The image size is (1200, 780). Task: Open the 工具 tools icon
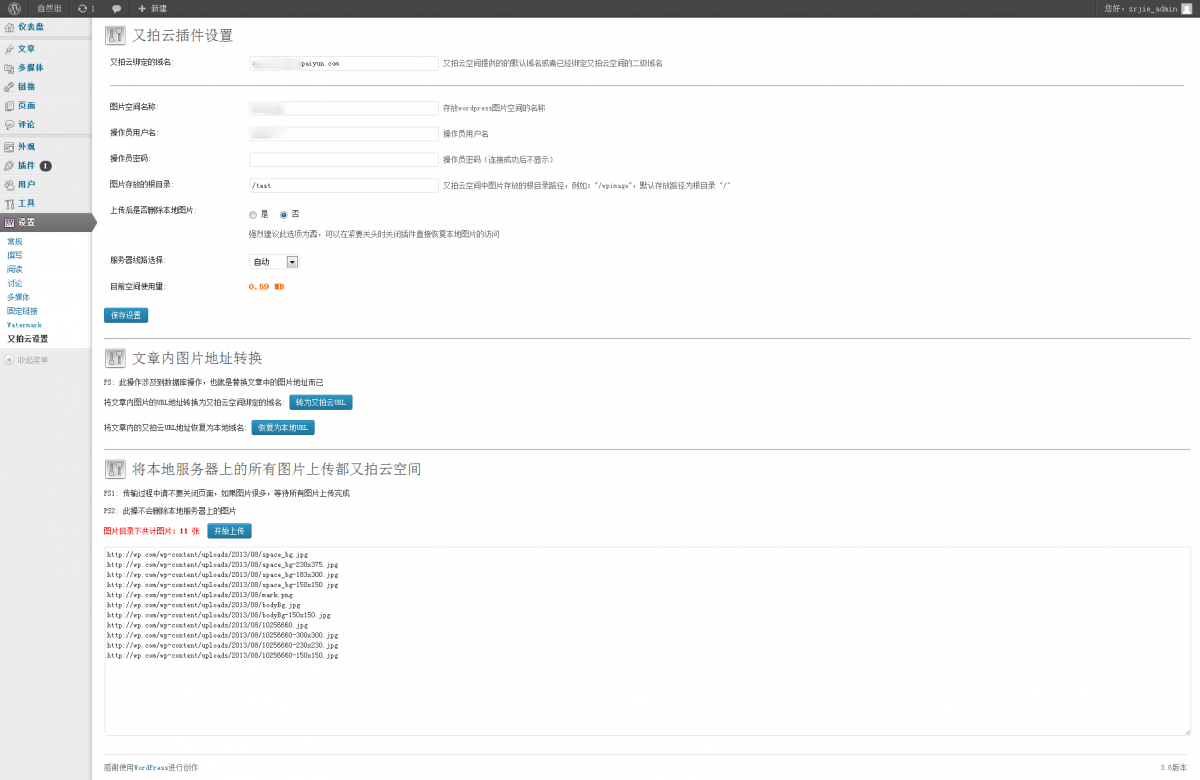(x=10, y=203)
